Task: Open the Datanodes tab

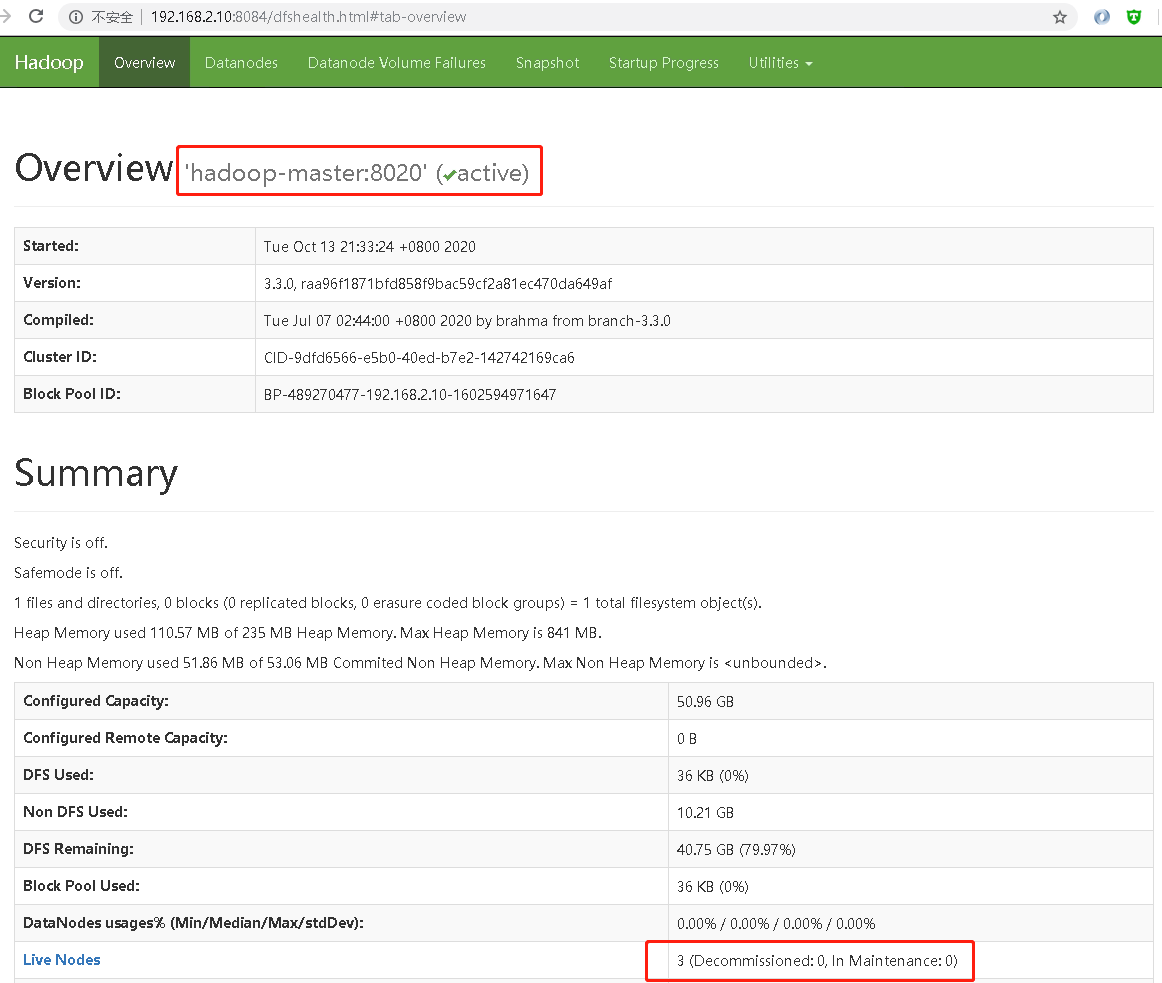Action: (241, 62)
